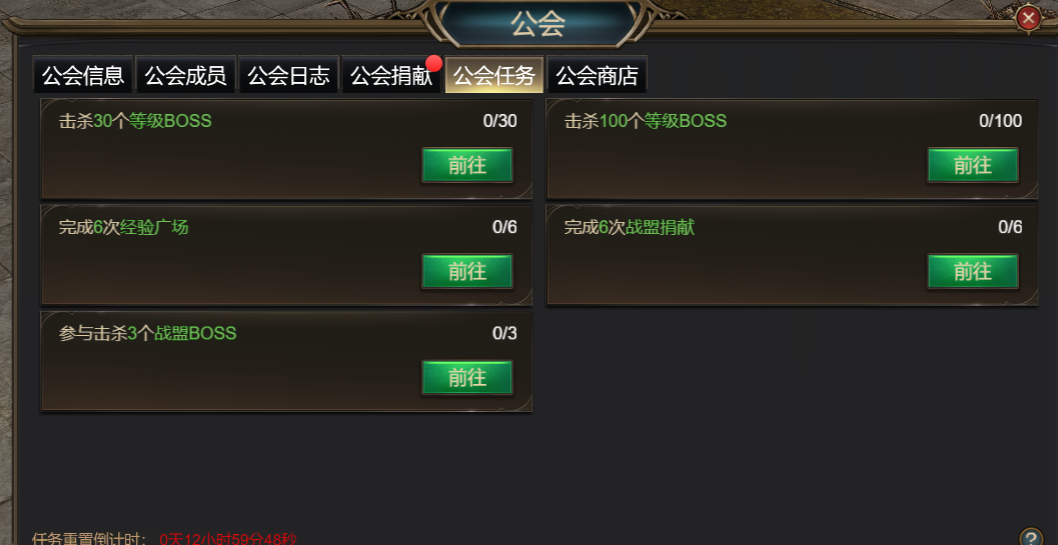Select the active 公会任务 tab

point(494,76)
